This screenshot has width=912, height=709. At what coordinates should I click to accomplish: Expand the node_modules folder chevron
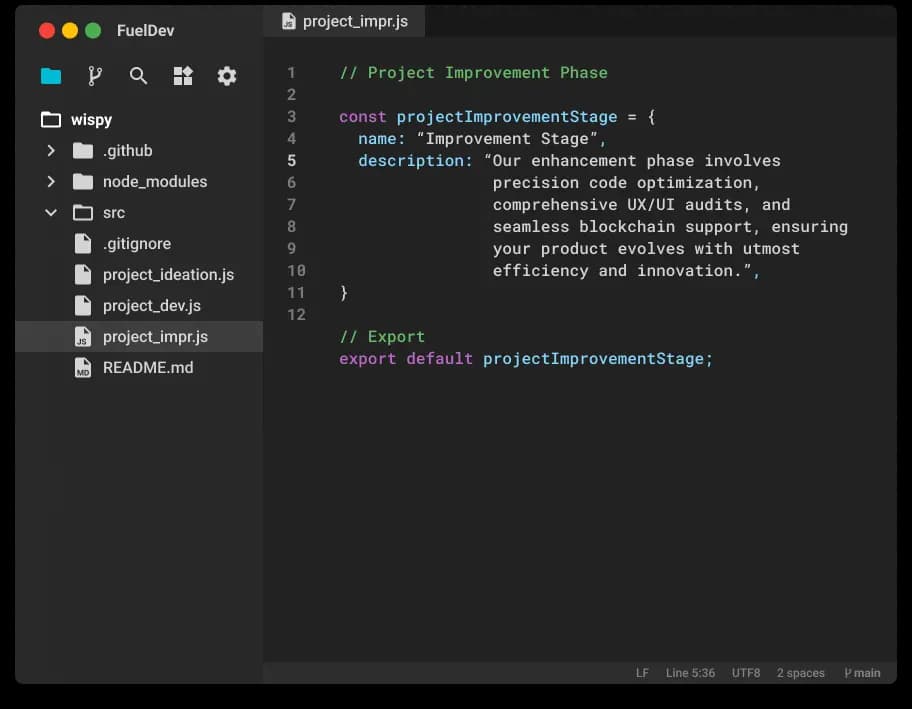click(51, 182)
